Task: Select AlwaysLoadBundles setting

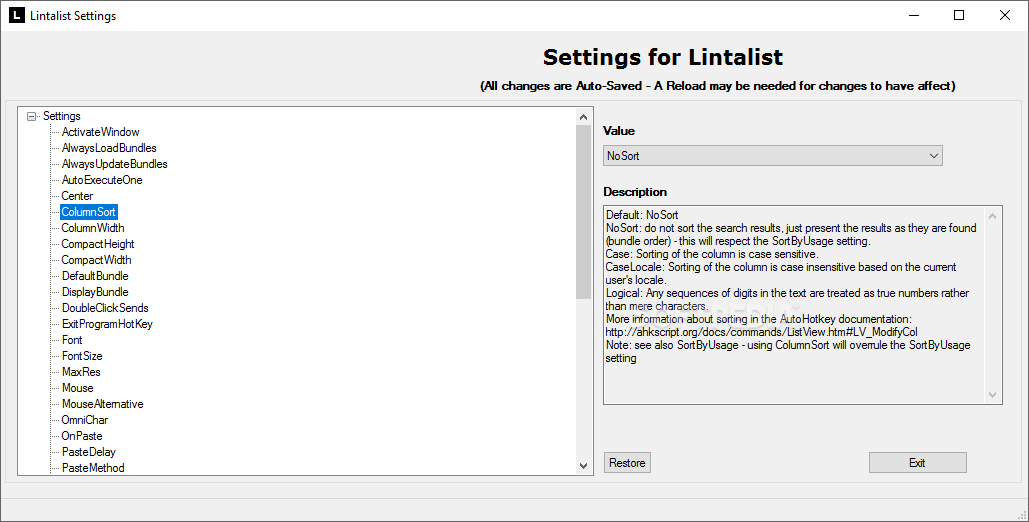Action: tap(109, 148)
